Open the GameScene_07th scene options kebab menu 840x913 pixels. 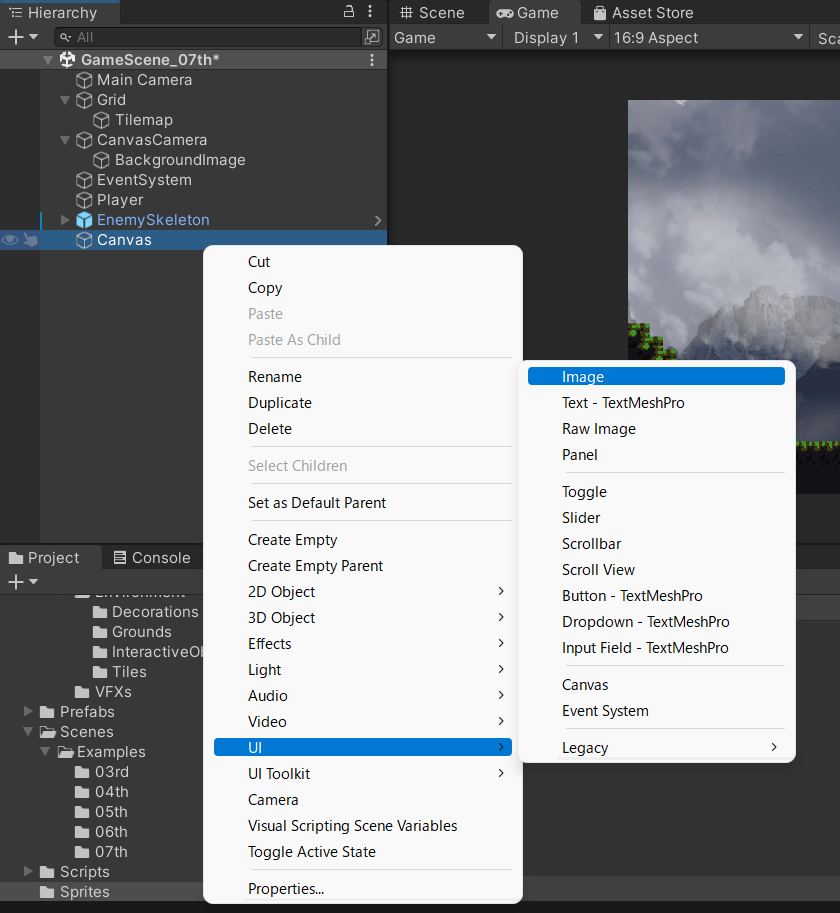point(372,60)
